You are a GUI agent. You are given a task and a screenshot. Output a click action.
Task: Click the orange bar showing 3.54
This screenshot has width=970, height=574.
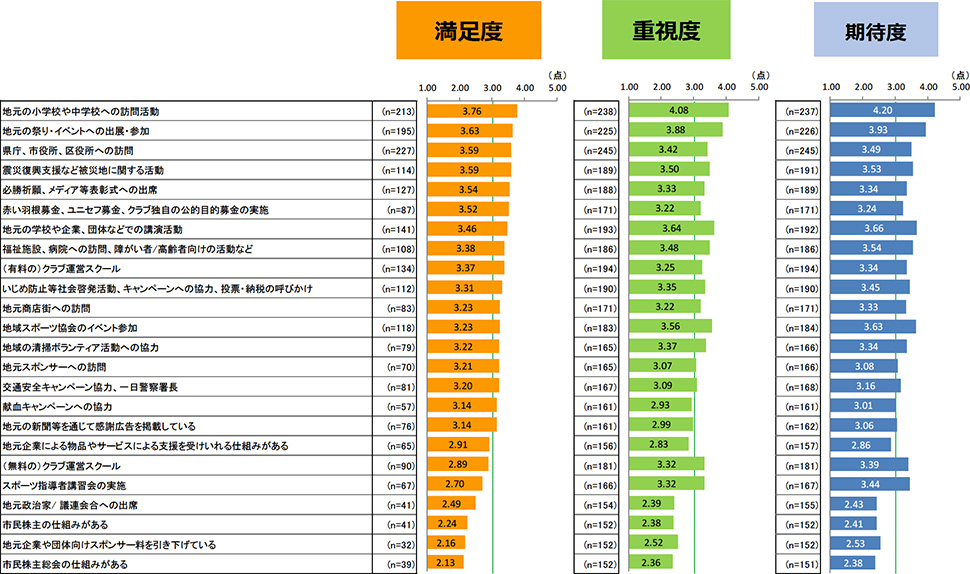(468, 190)
